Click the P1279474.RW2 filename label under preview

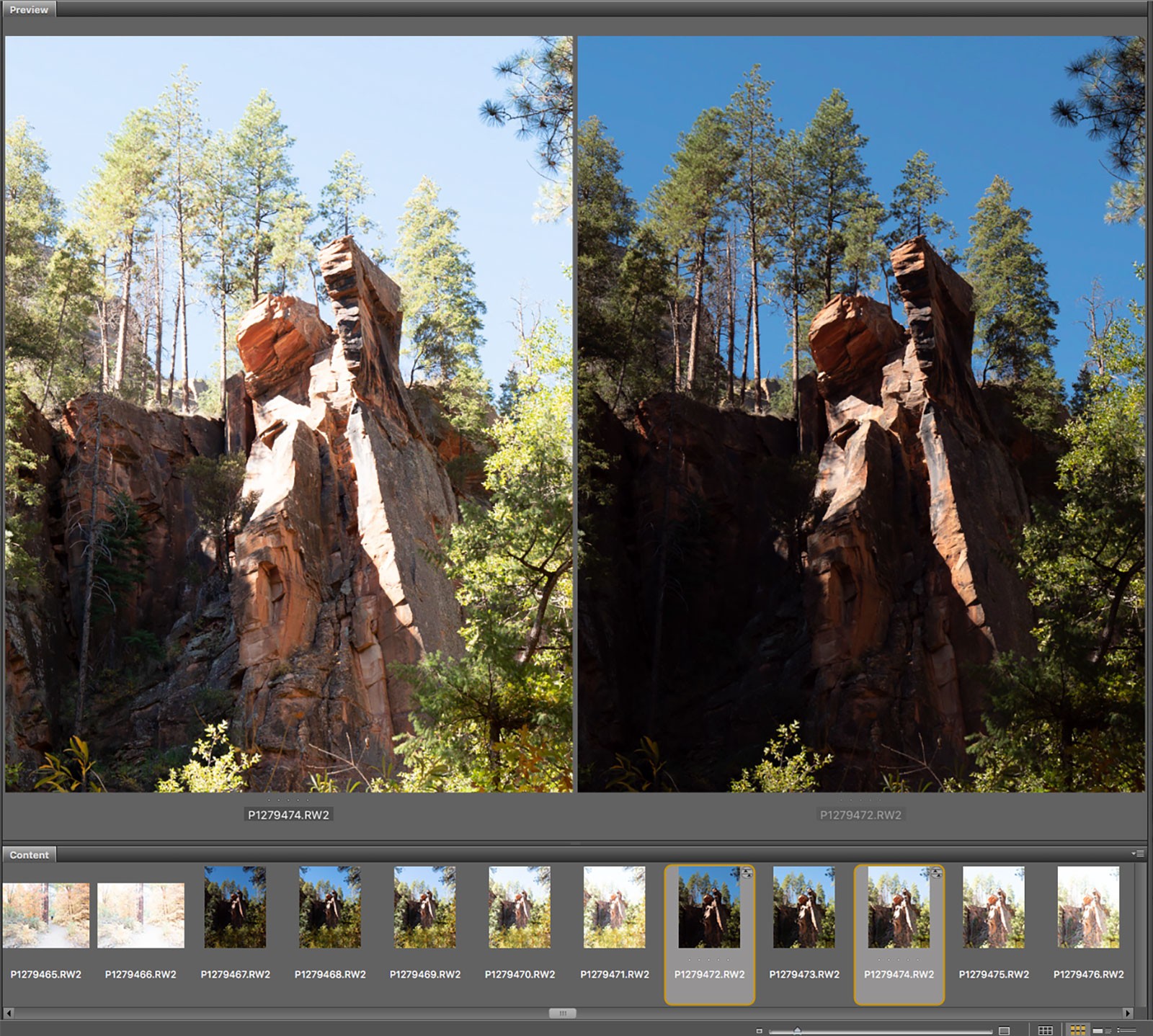click(288, 815)
